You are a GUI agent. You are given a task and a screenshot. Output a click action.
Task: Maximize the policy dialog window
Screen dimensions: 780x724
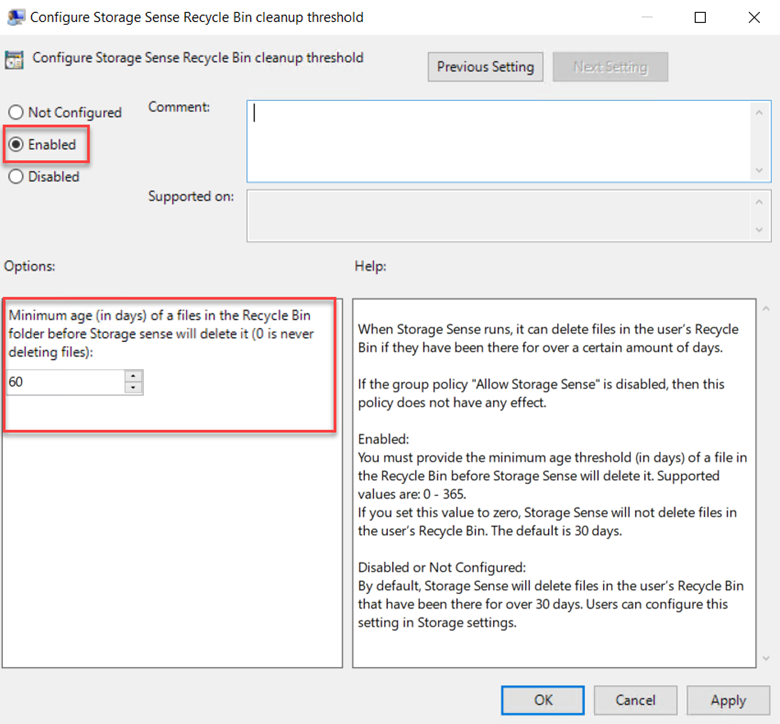[x=700, y=17]
